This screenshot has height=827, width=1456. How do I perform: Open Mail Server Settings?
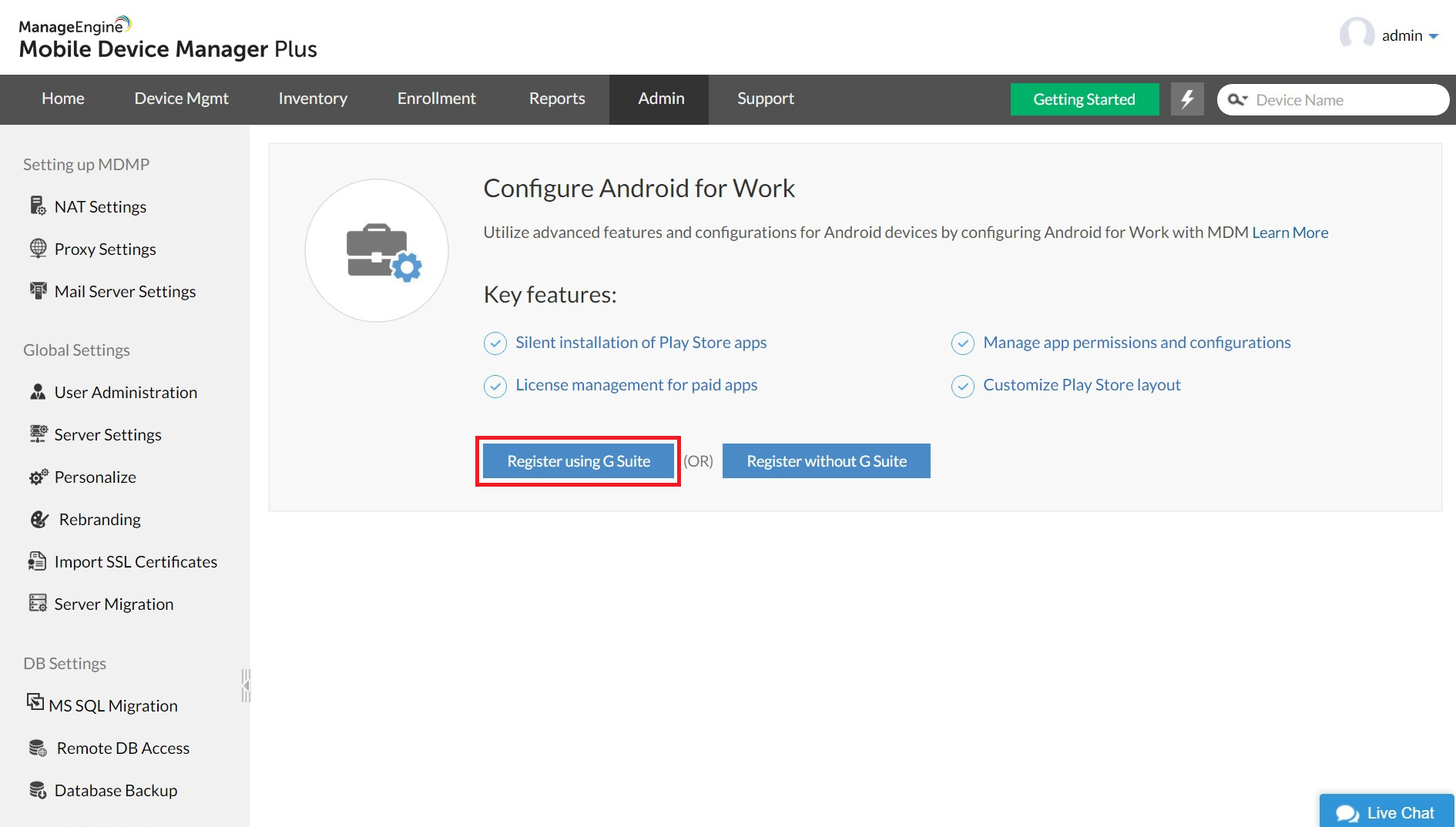125,291
